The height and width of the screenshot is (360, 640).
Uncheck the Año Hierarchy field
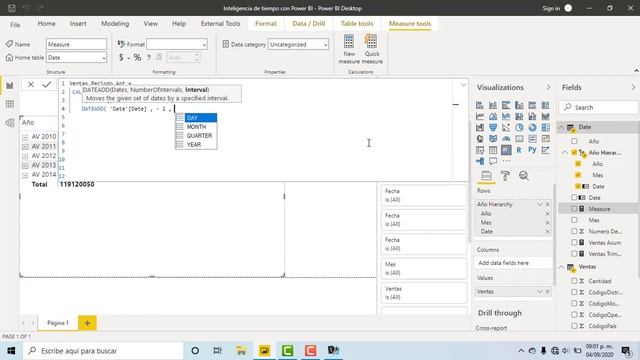click(574, 153)
